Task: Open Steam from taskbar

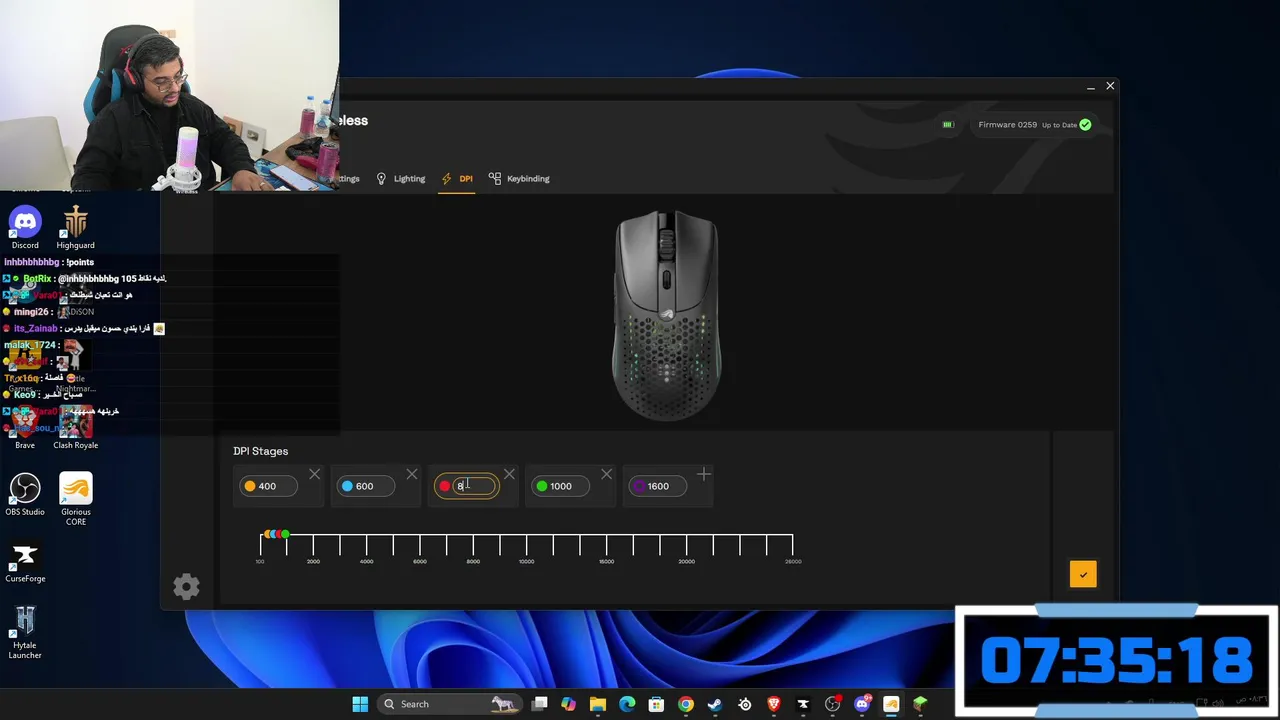Action: (715, 704)
